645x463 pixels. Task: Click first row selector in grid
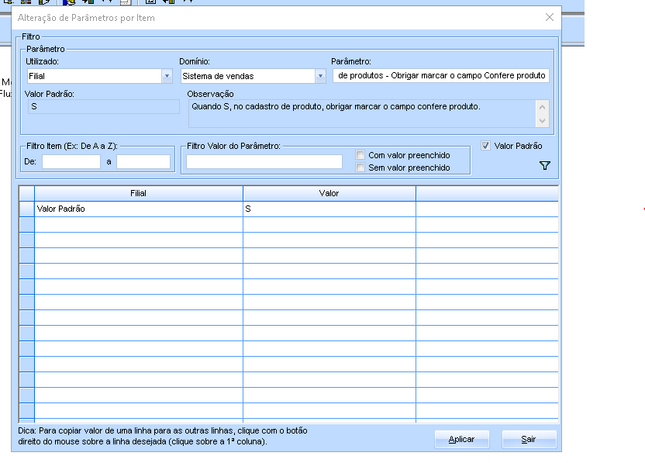tap(27, 210)
